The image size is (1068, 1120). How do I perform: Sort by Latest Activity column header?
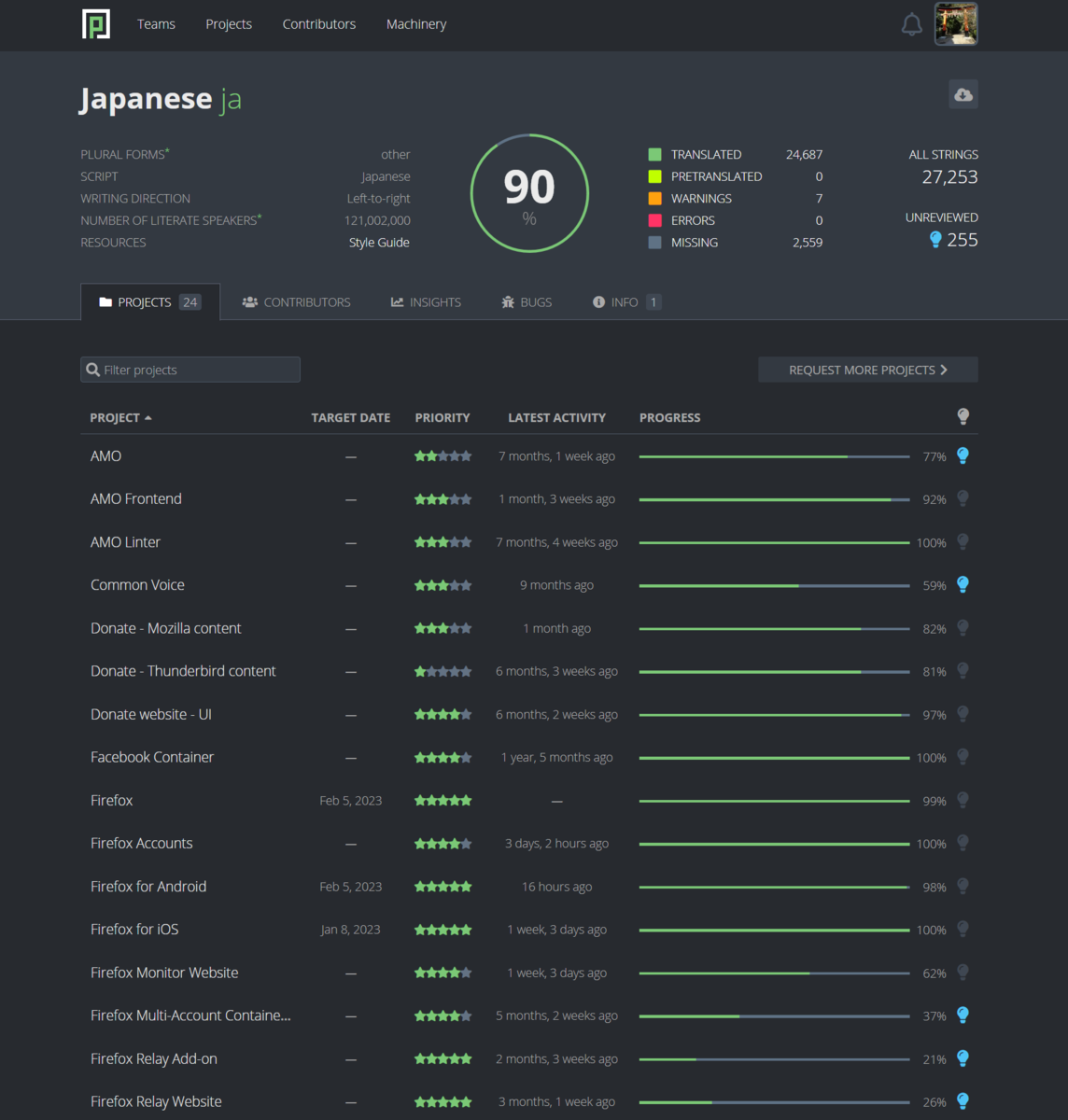click(x=556, y=417)
